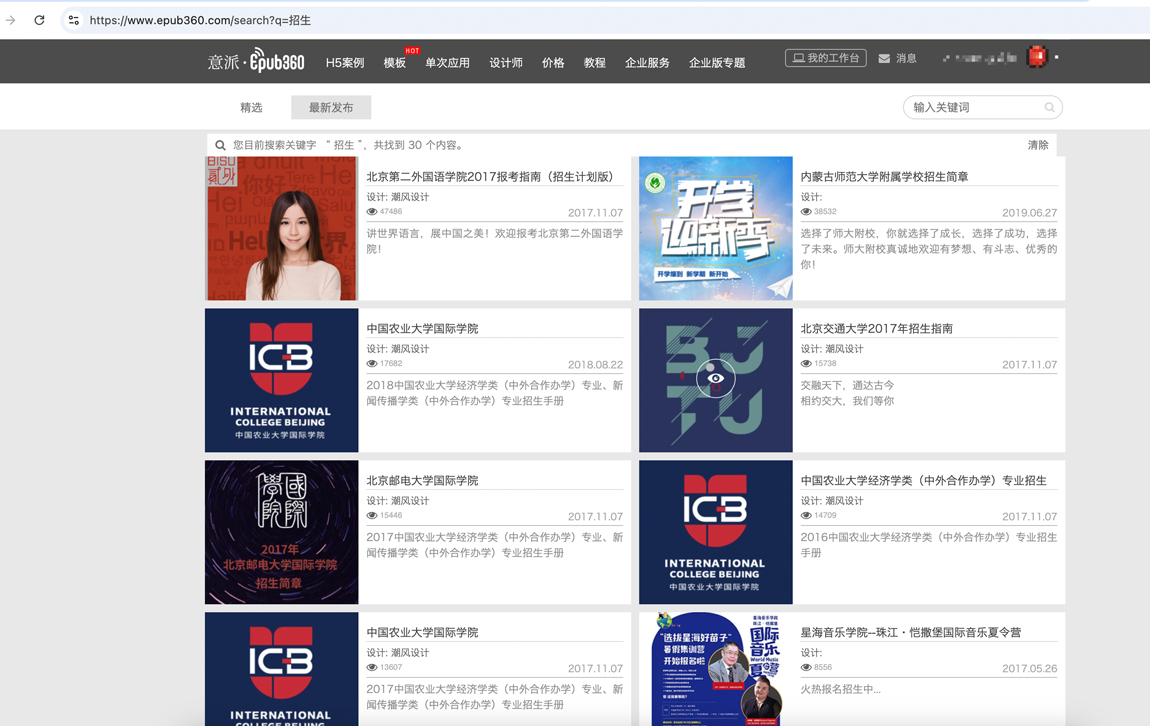Click the search icon beside result summary

(x=220, y=145)
